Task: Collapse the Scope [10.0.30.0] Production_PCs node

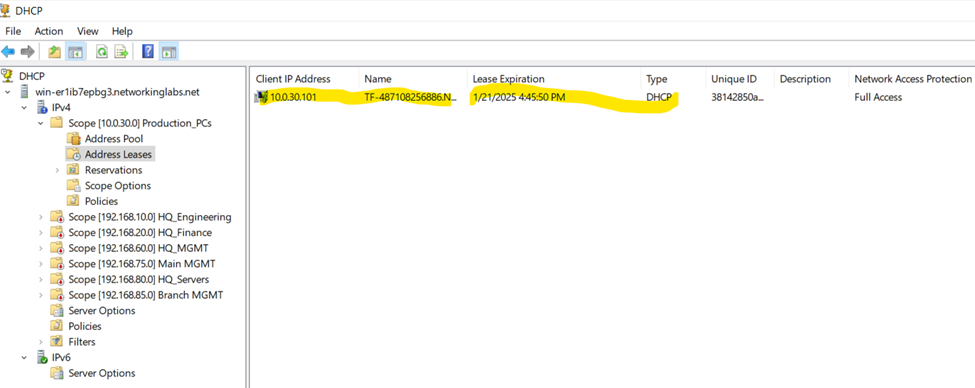Action: pyautogui.click(x=40, y=123)
